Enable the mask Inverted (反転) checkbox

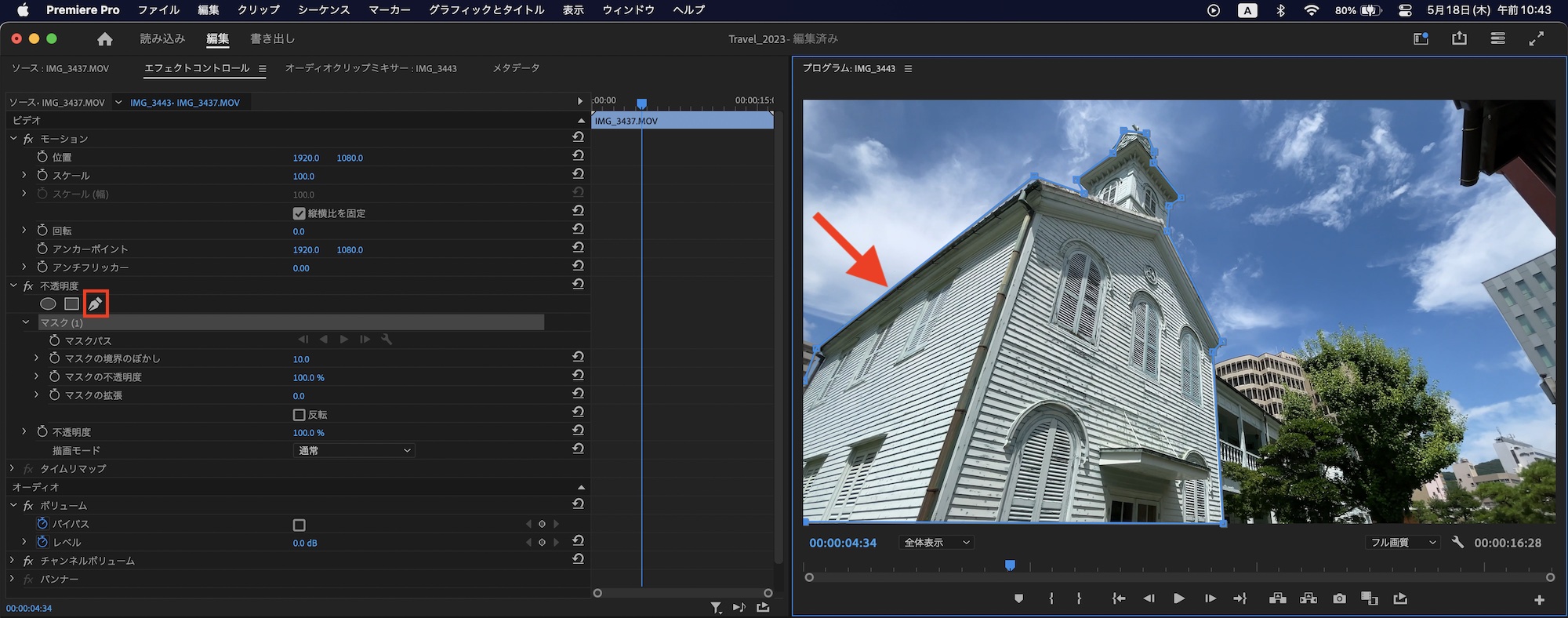pos(299,415)
